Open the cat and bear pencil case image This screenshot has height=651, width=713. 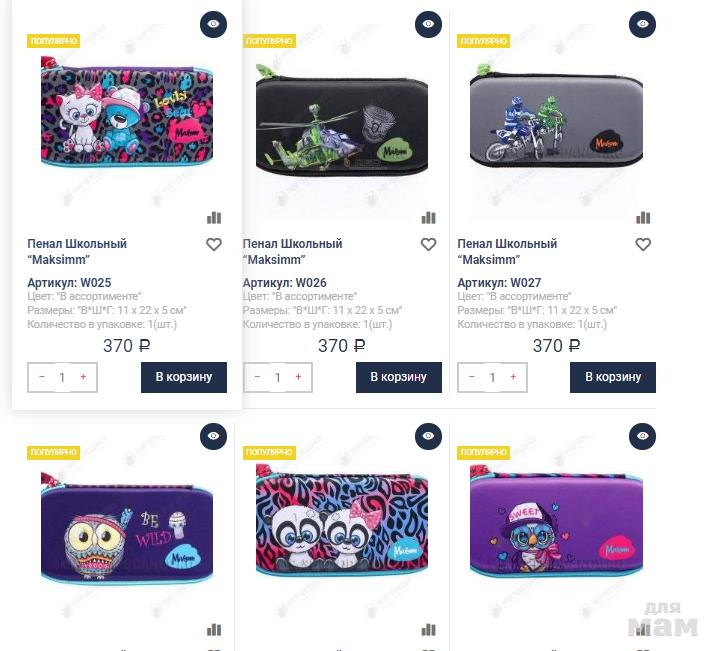[x=127, y=112]
